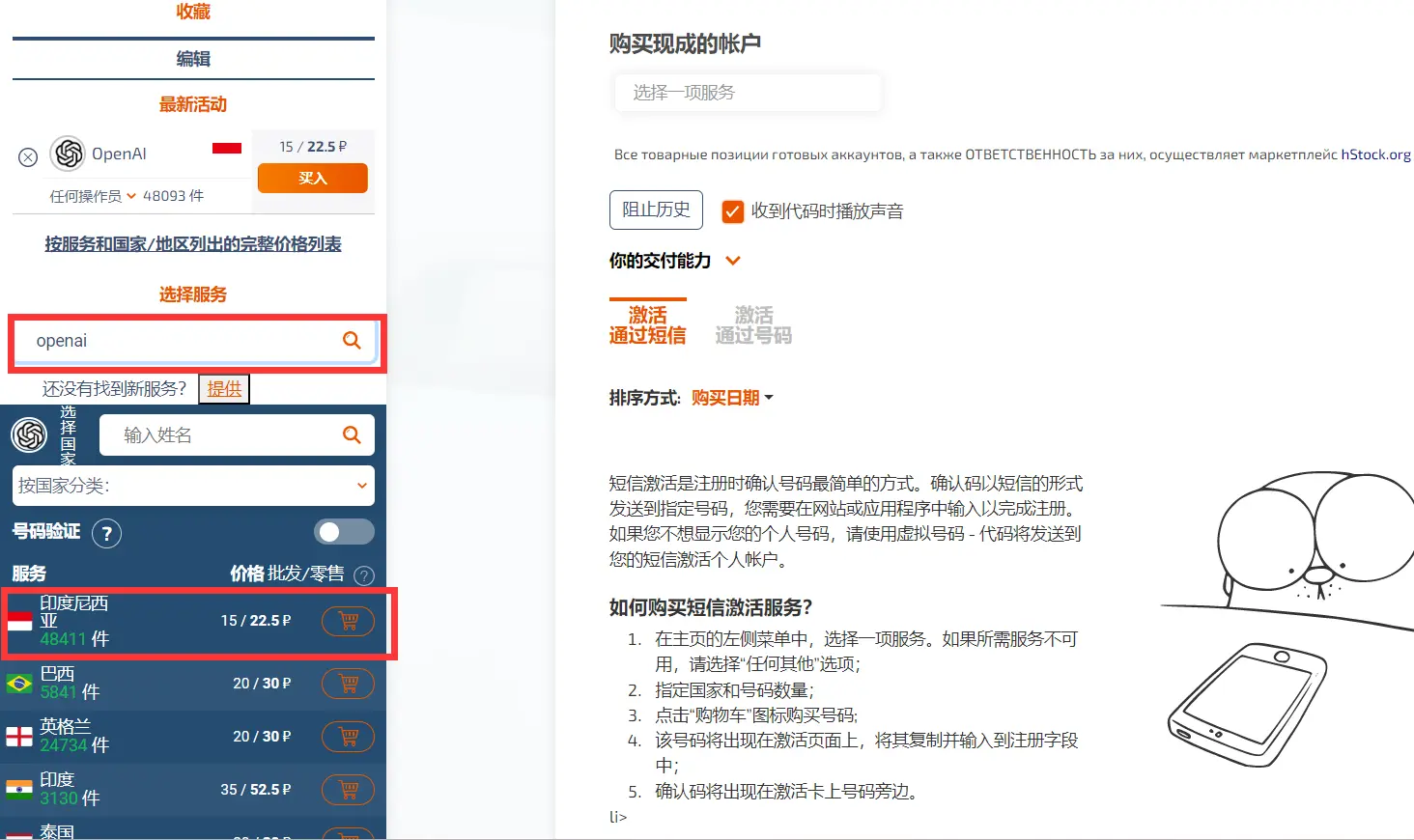The image size is (1414, 840).
Task: Open the 选择一项服务 service selector
Action: click(x=747, y=93)
